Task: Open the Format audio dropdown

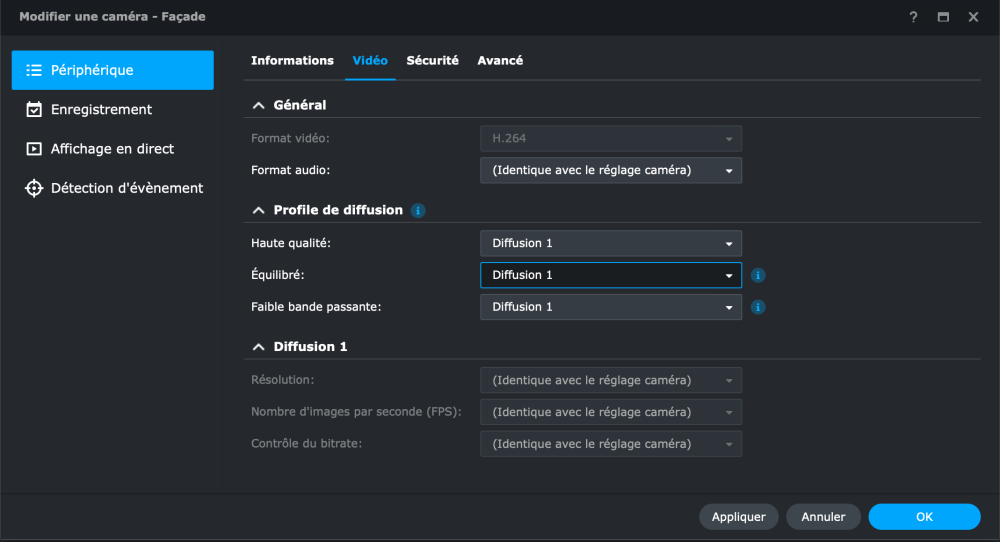Action: click(x=611, y=170)
